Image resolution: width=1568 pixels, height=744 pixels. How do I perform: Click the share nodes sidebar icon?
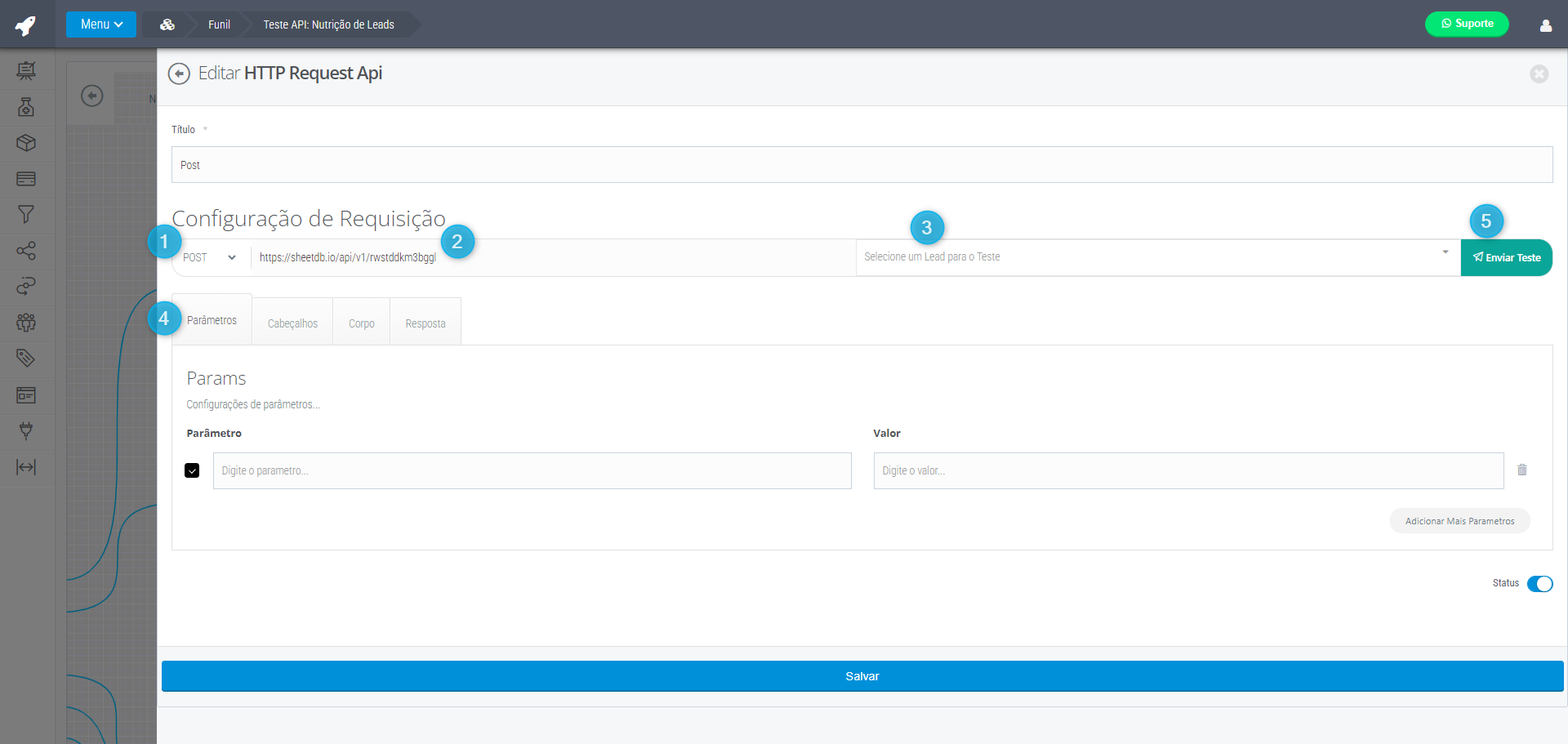(26, 250)
